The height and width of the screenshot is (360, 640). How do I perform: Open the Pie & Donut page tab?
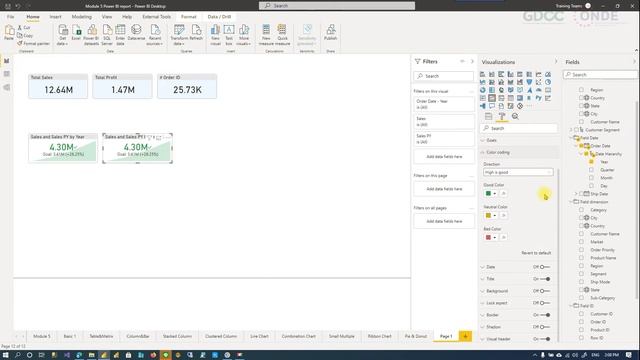click(416, 336)
